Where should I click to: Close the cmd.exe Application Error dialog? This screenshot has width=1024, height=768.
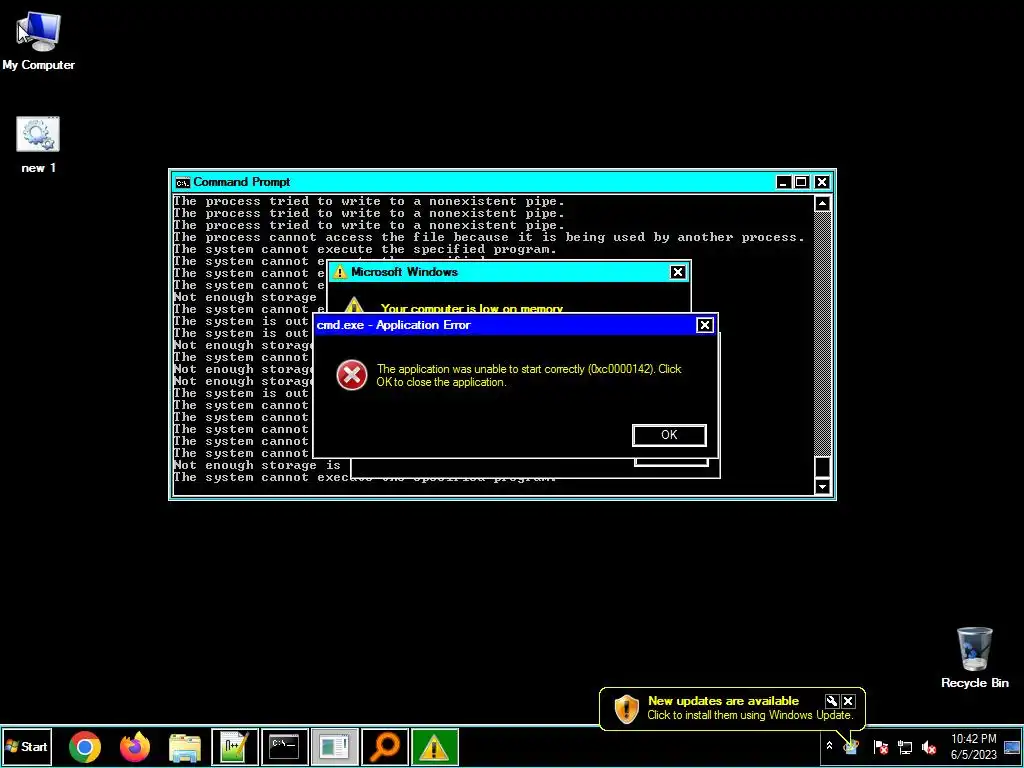(x=705, y=325)
